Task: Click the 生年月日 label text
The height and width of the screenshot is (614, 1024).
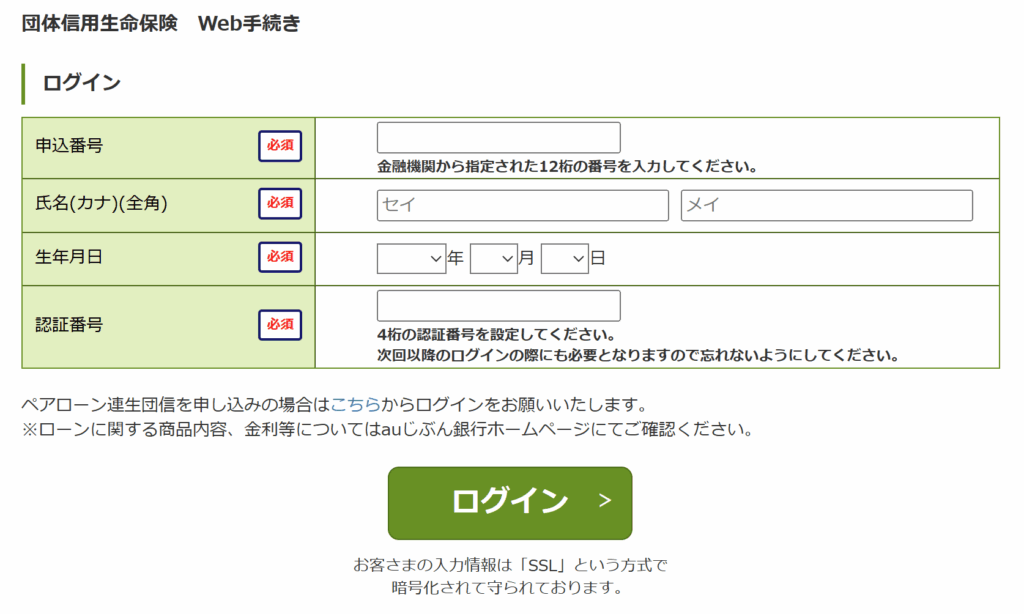Action: tap(69, 257)
